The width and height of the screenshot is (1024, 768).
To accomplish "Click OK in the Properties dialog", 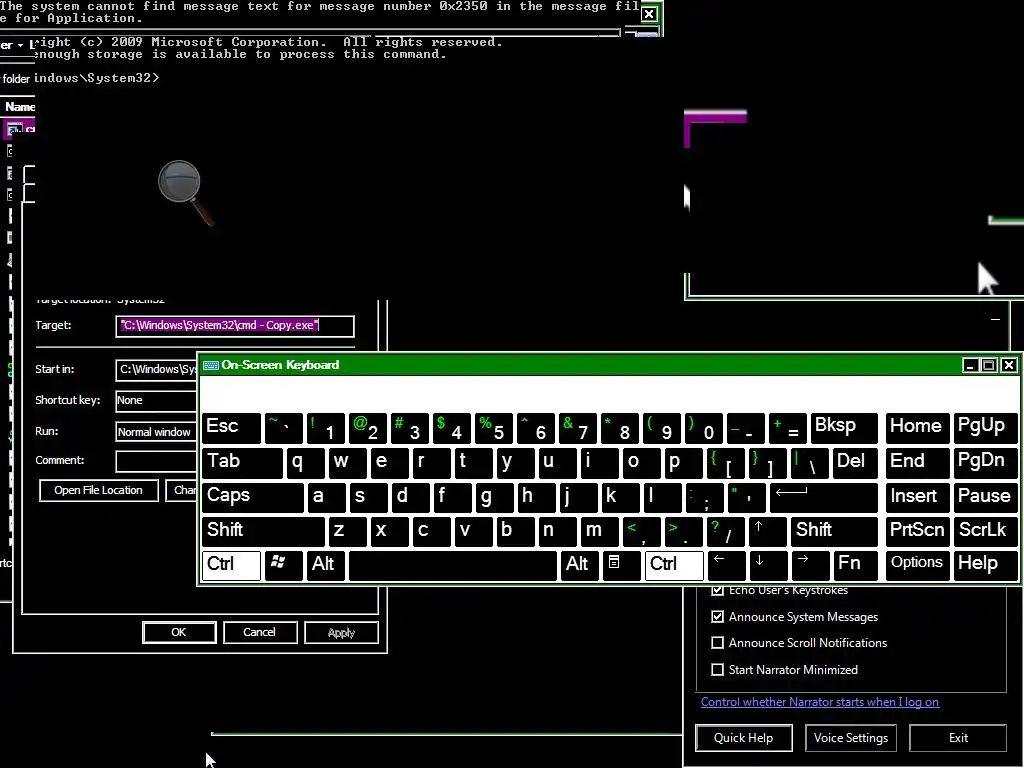I will pos(179,632).
